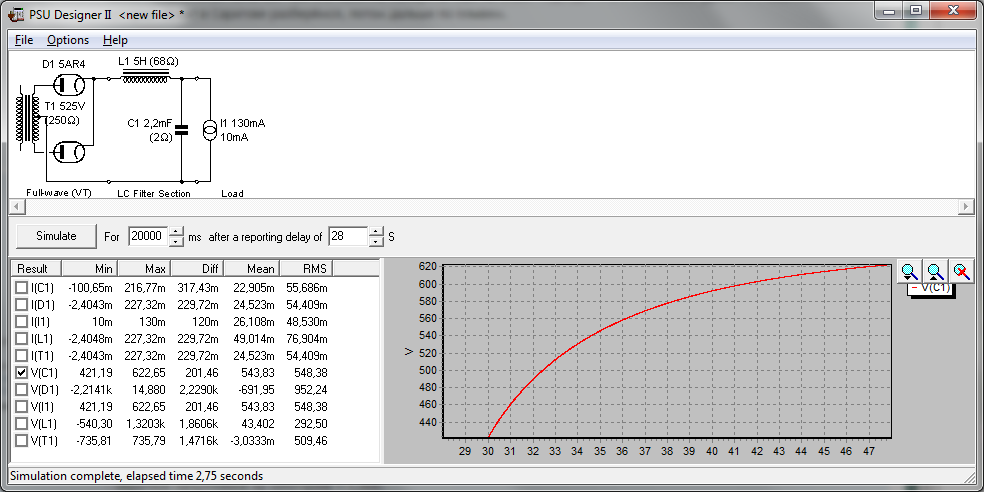The width and height of the screenshot is (984, 492).
Task: Click the C1 capacitor symbol
Action: [x=181, y=129]
